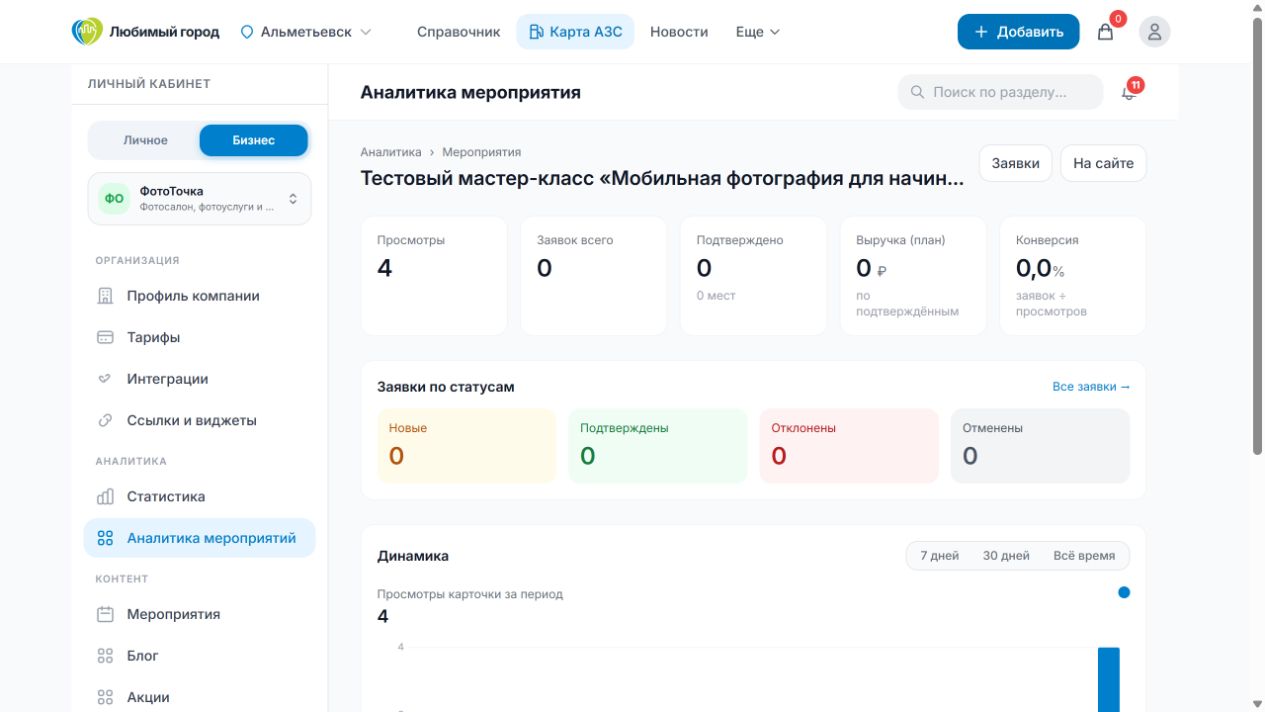Open Мероприятия in sidebar

pyautogui.click(x=199, y=614)
